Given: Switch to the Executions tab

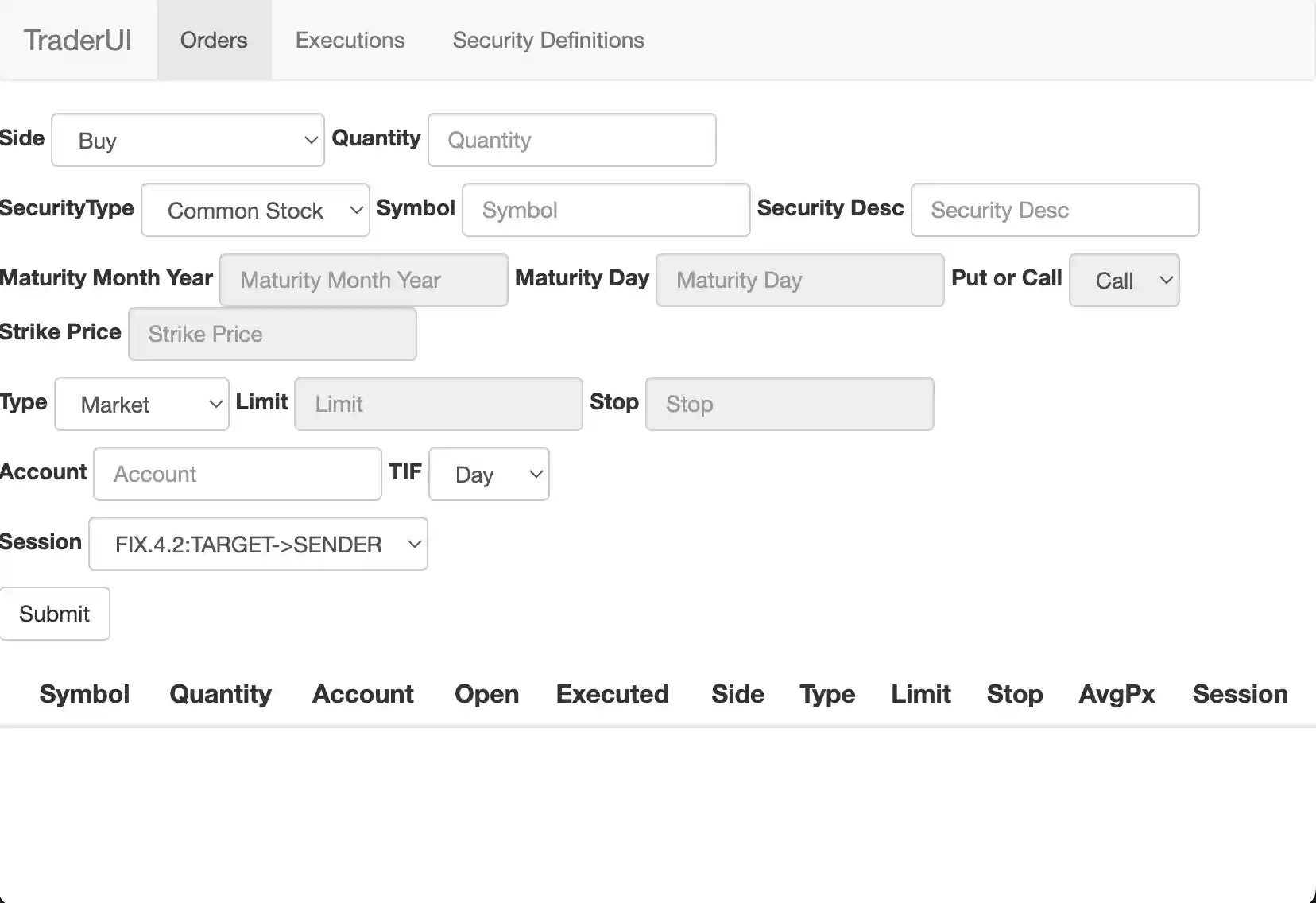Looking at the screenshot, I should (350, 40).
